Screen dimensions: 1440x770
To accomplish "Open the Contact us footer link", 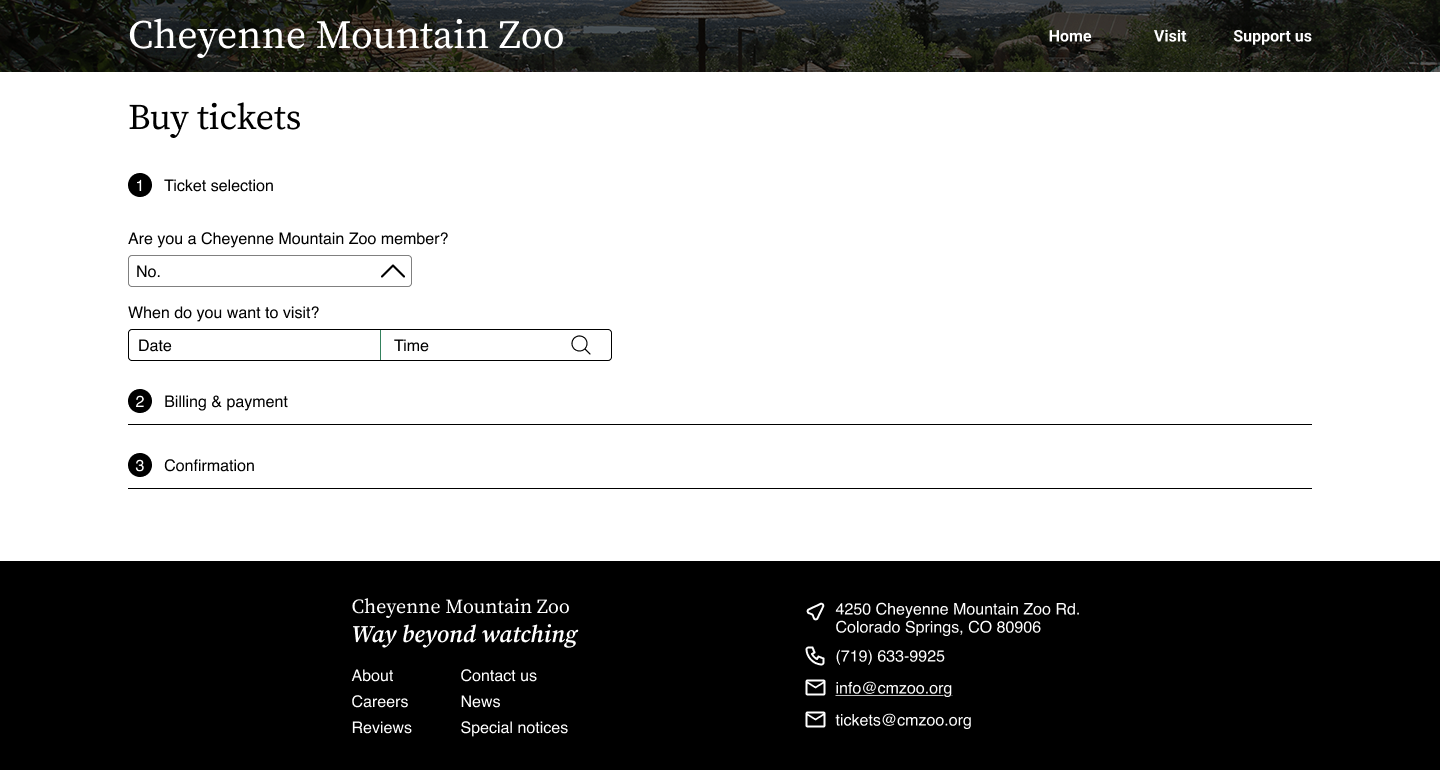I will coord(498,675).
